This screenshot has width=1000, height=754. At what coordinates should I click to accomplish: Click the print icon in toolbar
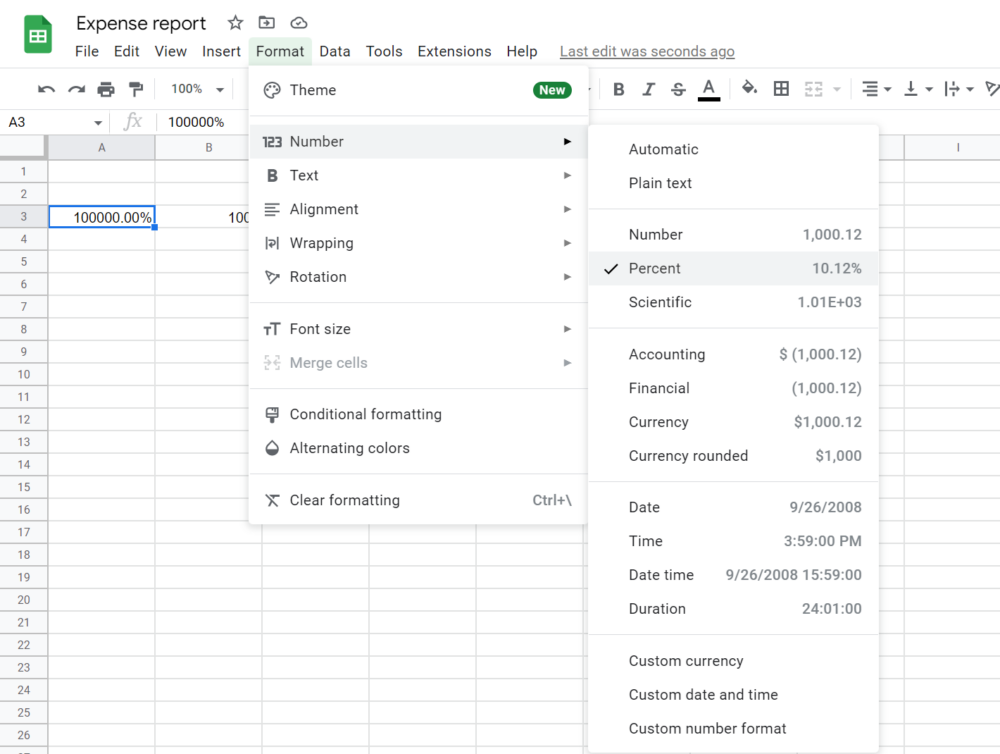pos(106,89)
